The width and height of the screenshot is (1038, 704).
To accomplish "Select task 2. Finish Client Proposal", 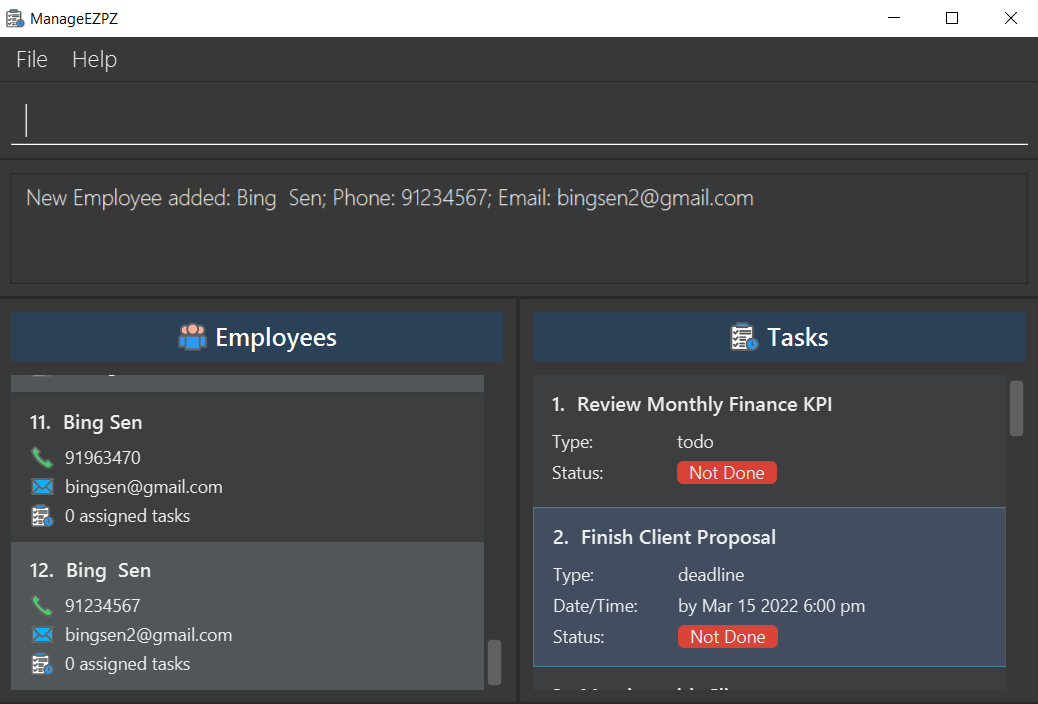I will click(769, 587).
